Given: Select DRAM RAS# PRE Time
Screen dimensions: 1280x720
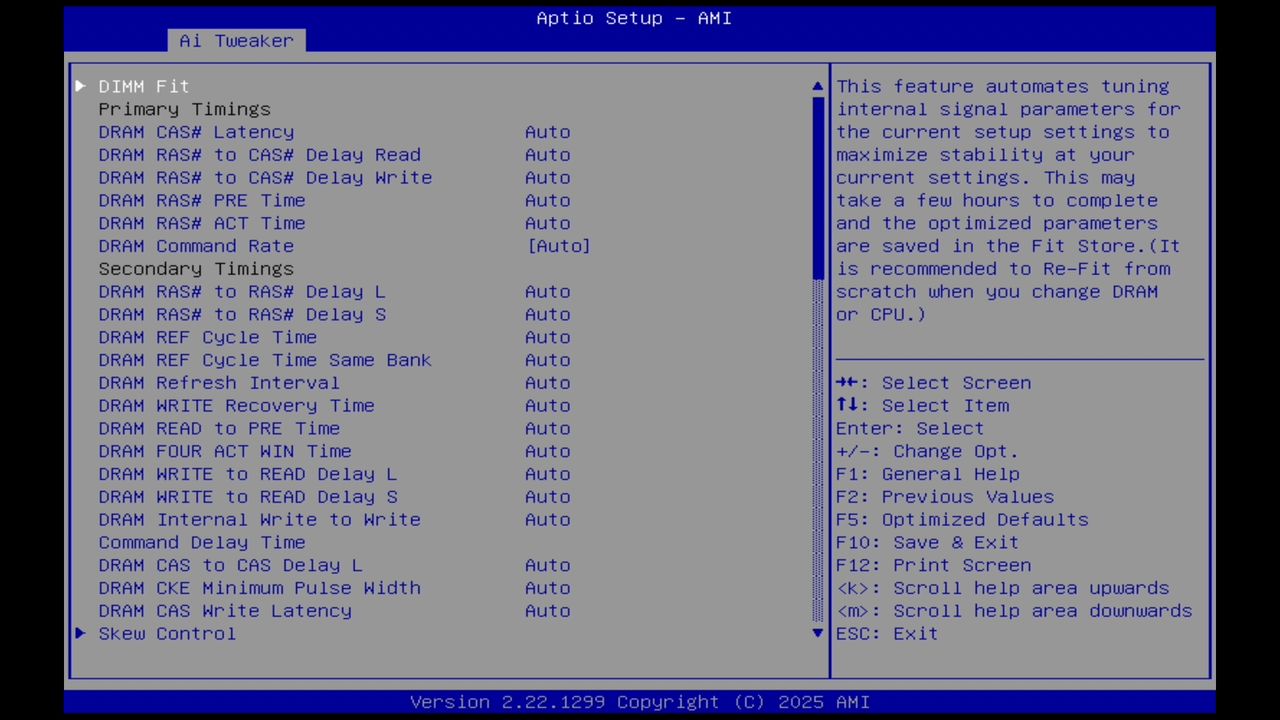Looking at the screenshot, I should [300, 200].
